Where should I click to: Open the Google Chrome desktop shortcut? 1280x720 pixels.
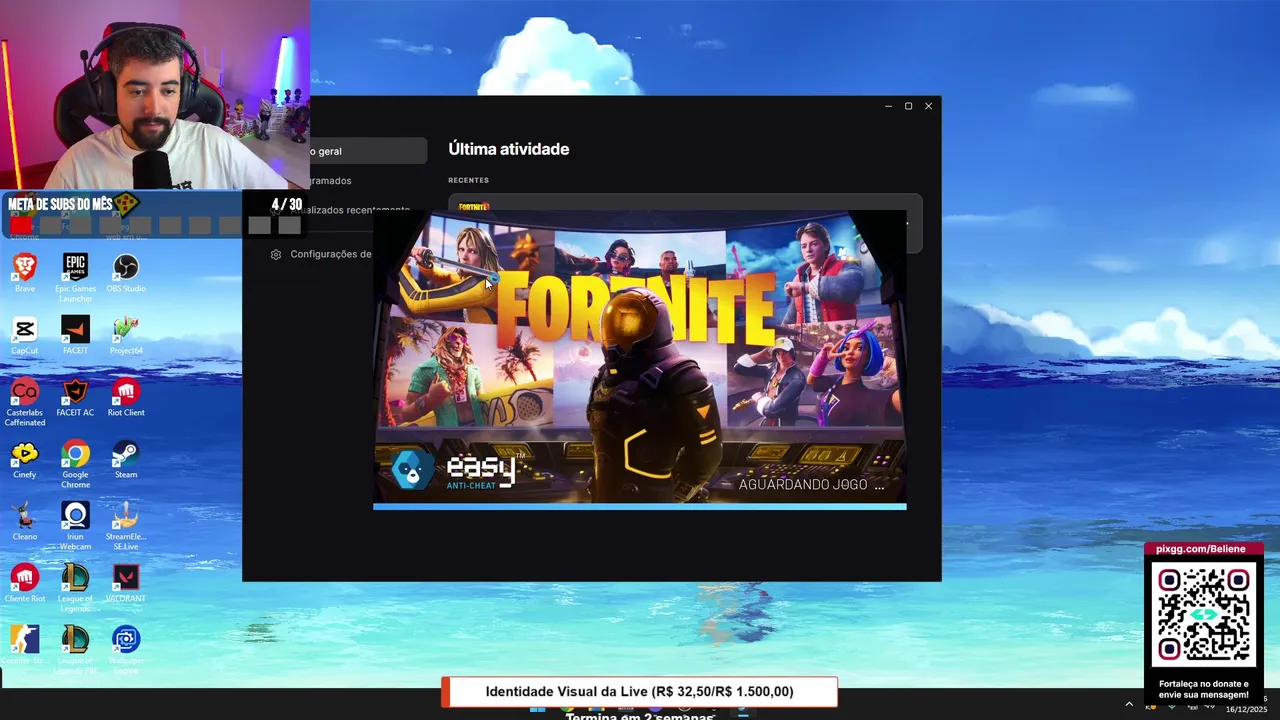tap(75, 464)
